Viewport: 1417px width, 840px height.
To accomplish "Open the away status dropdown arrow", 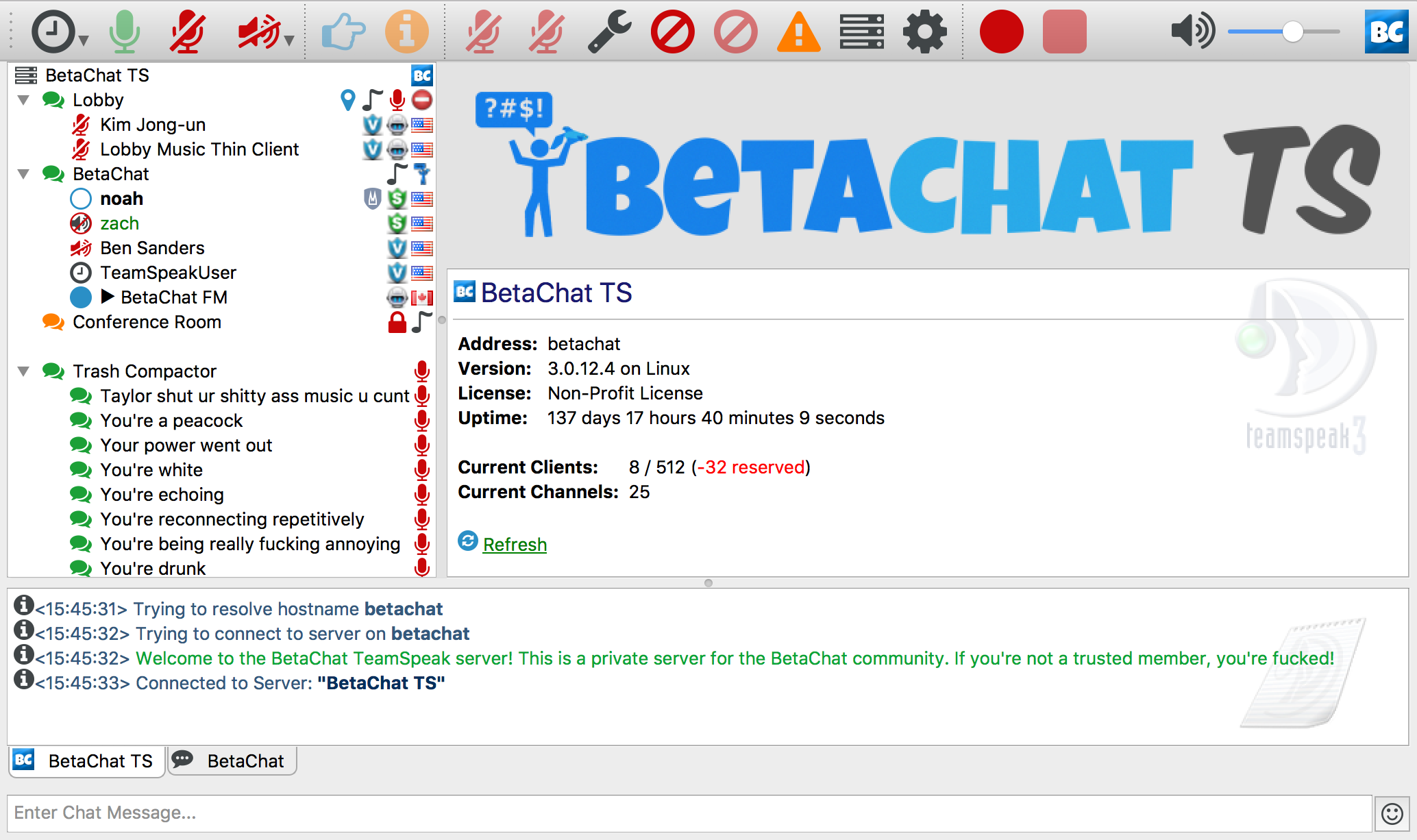I will [x=84, y=41].
